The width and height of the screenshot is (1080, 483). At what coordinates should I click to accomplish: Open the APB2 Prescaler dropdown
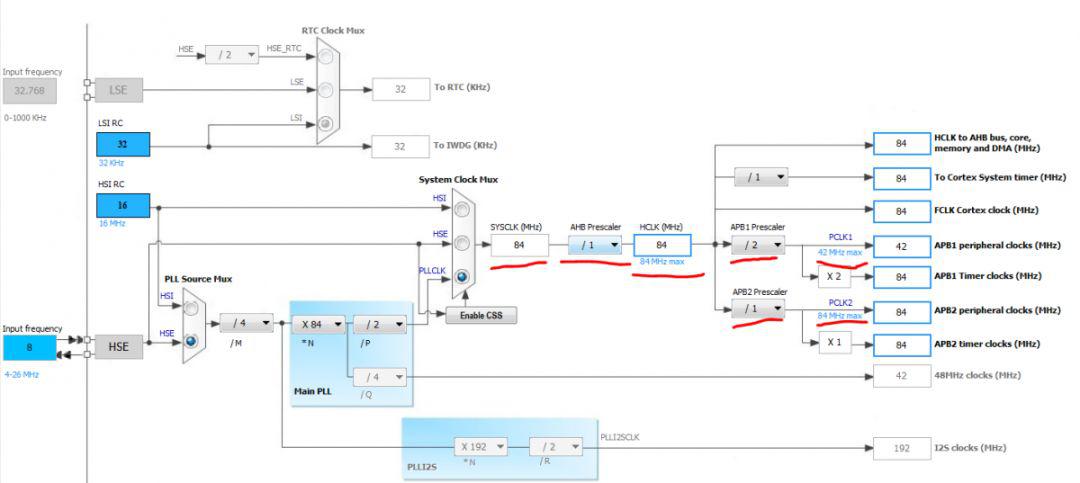(758, 309)
